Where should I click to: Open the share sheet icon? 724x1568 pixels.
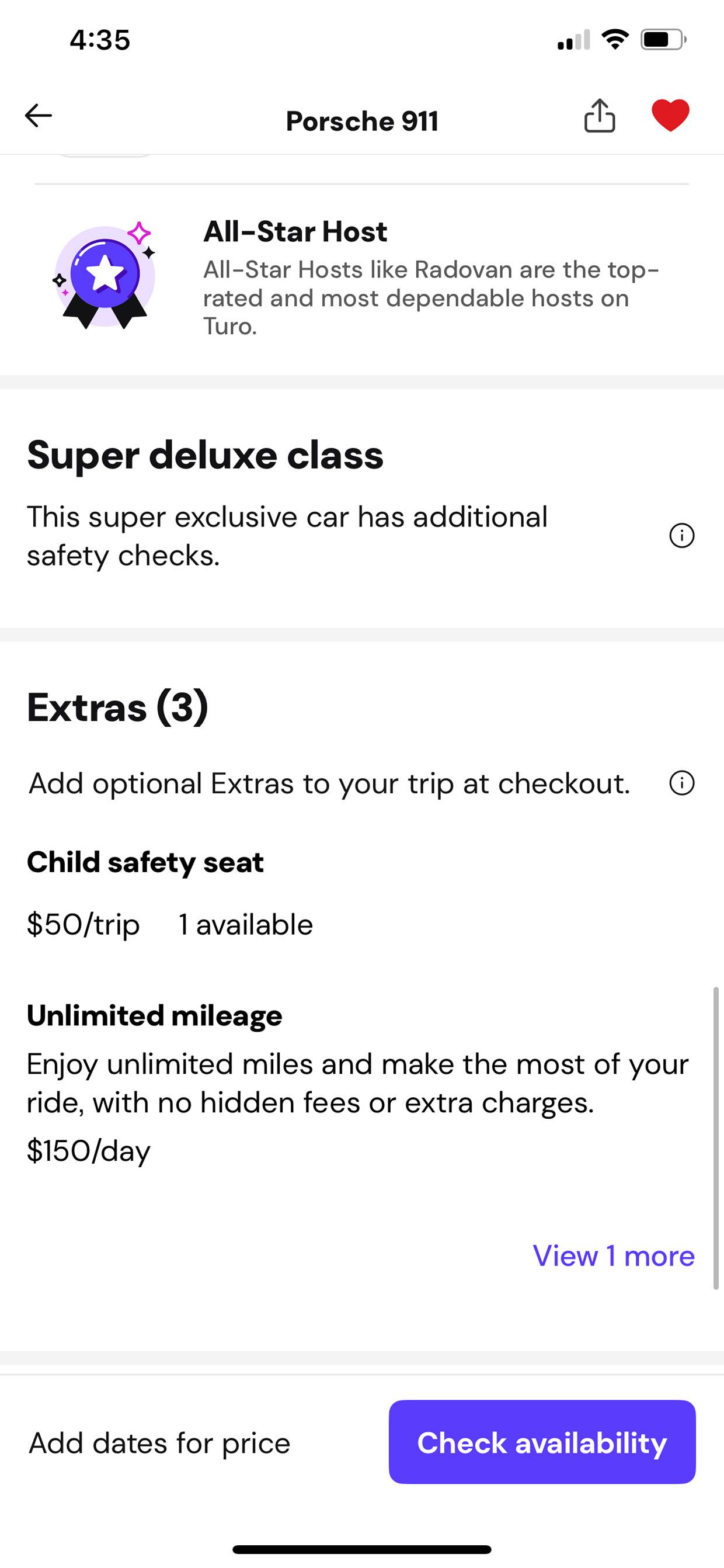click(599, 116)
